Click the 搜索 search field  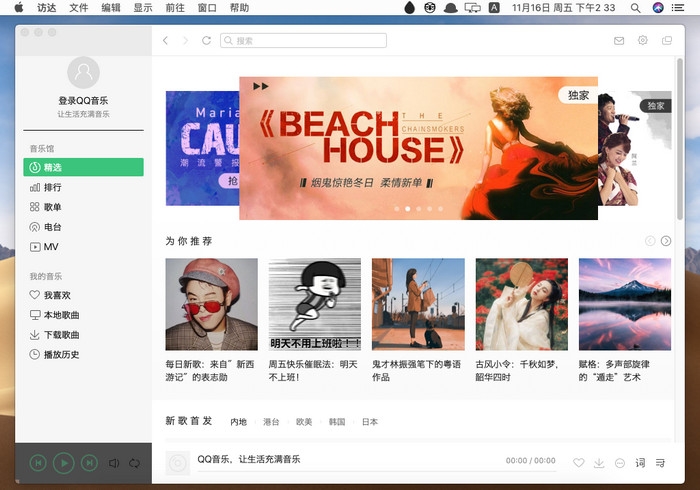click(304, 41)
